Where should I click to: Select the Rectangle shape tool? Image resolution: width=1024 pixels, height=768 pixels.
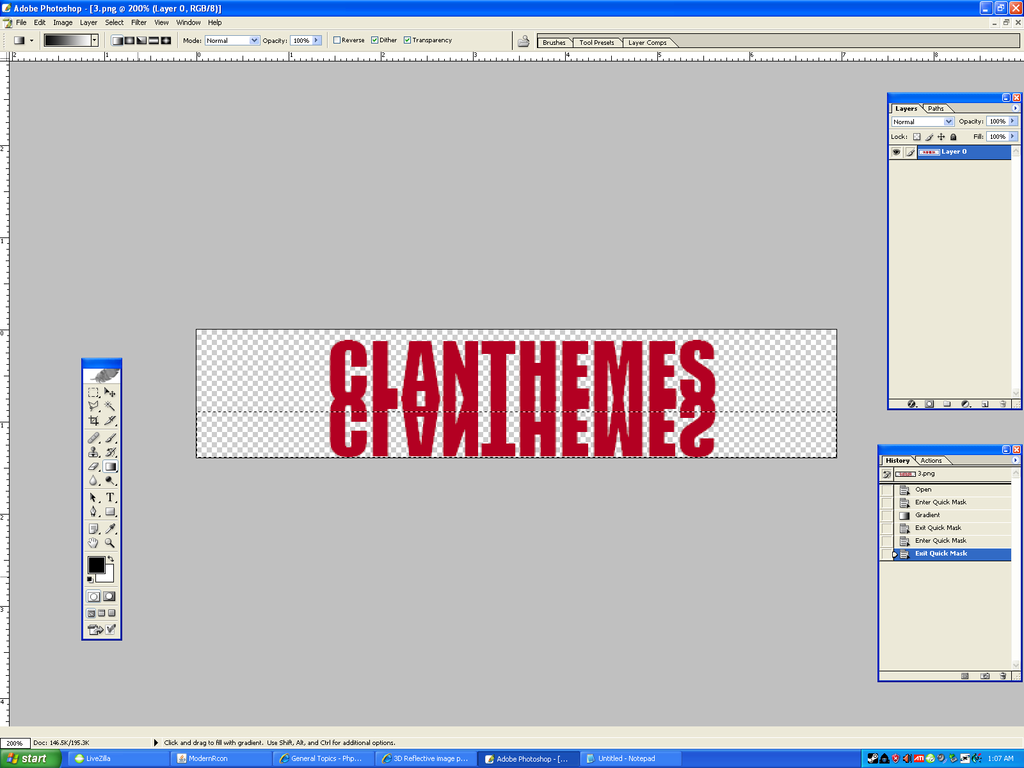pos(110,512)
